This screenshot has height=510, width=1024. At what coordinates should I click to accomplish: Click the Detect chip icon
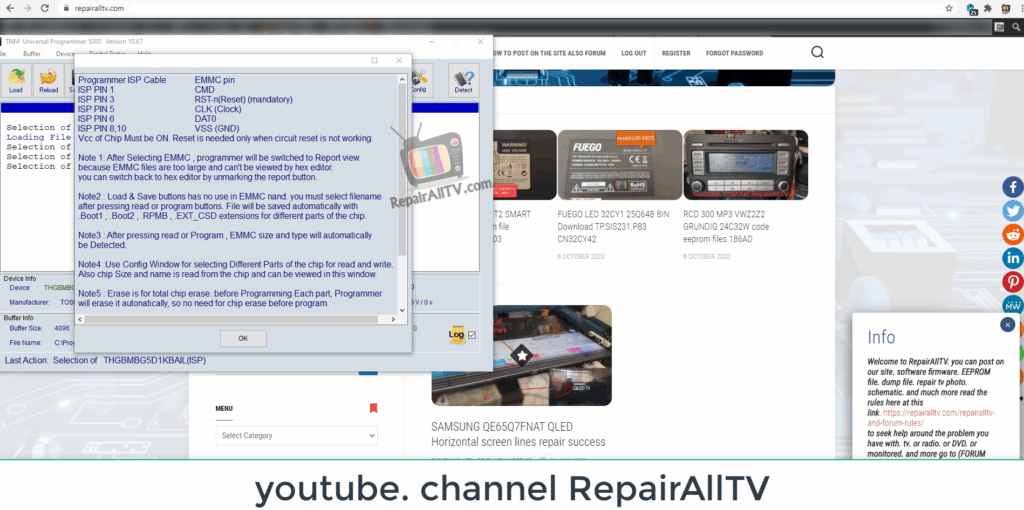click(x=463, y=79)
